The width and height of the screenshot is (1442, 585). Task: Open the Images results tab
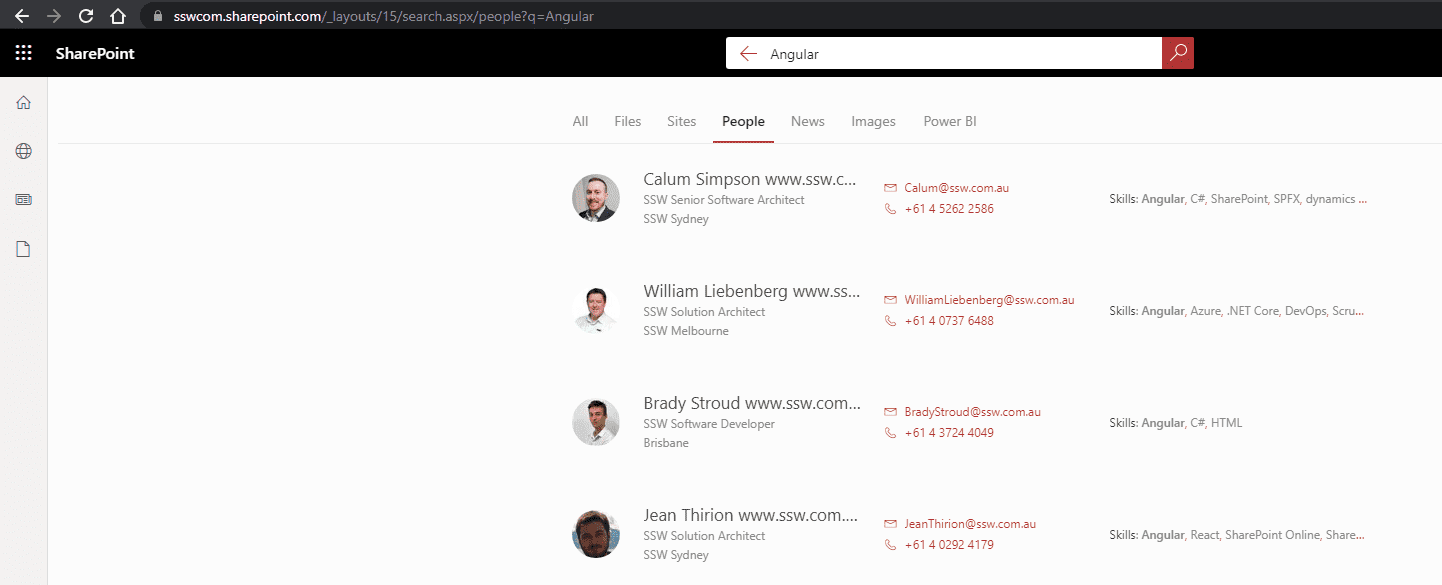[x=873, y=121]
